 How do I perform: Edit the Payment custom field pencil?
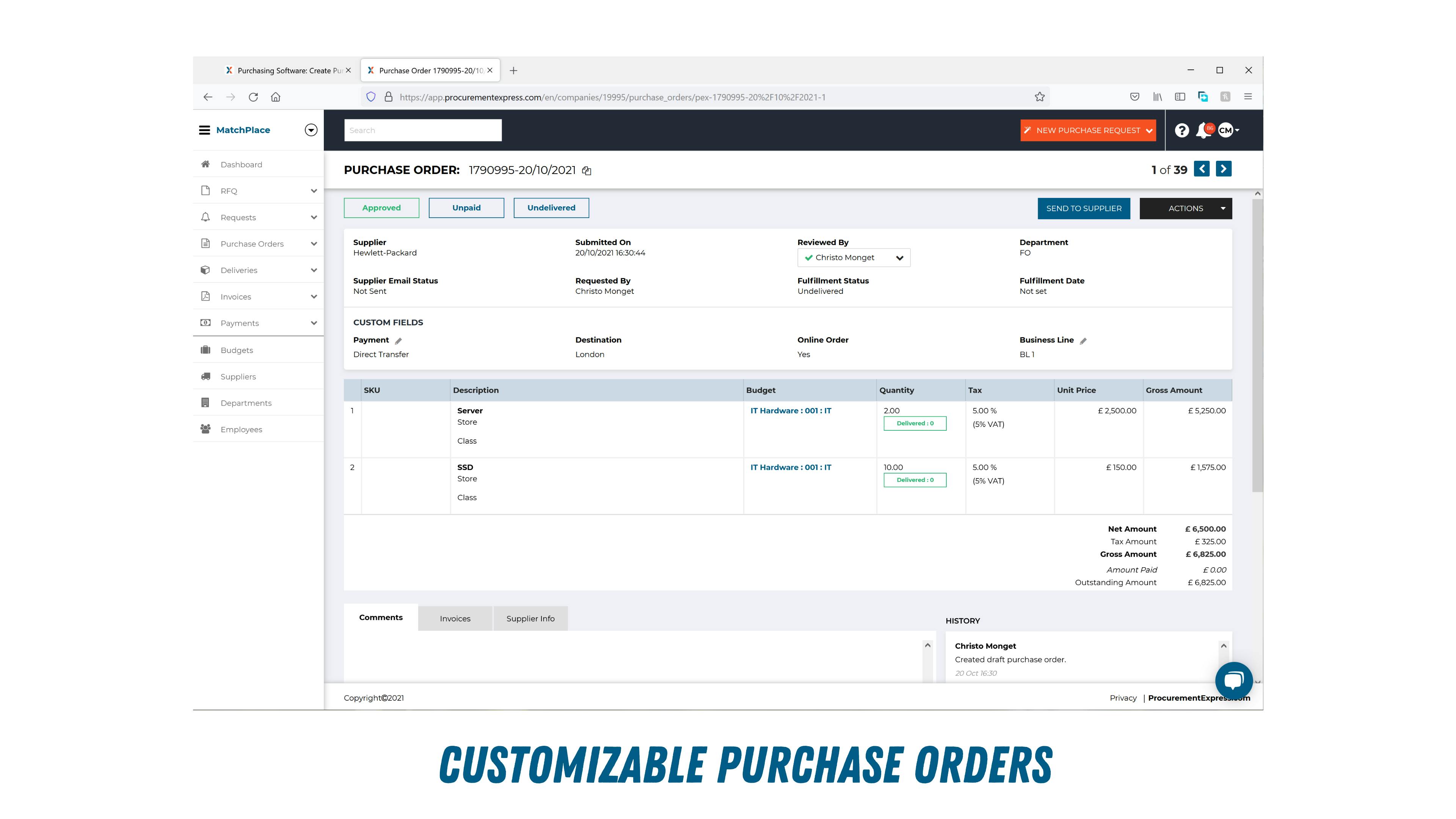[399, 340]
